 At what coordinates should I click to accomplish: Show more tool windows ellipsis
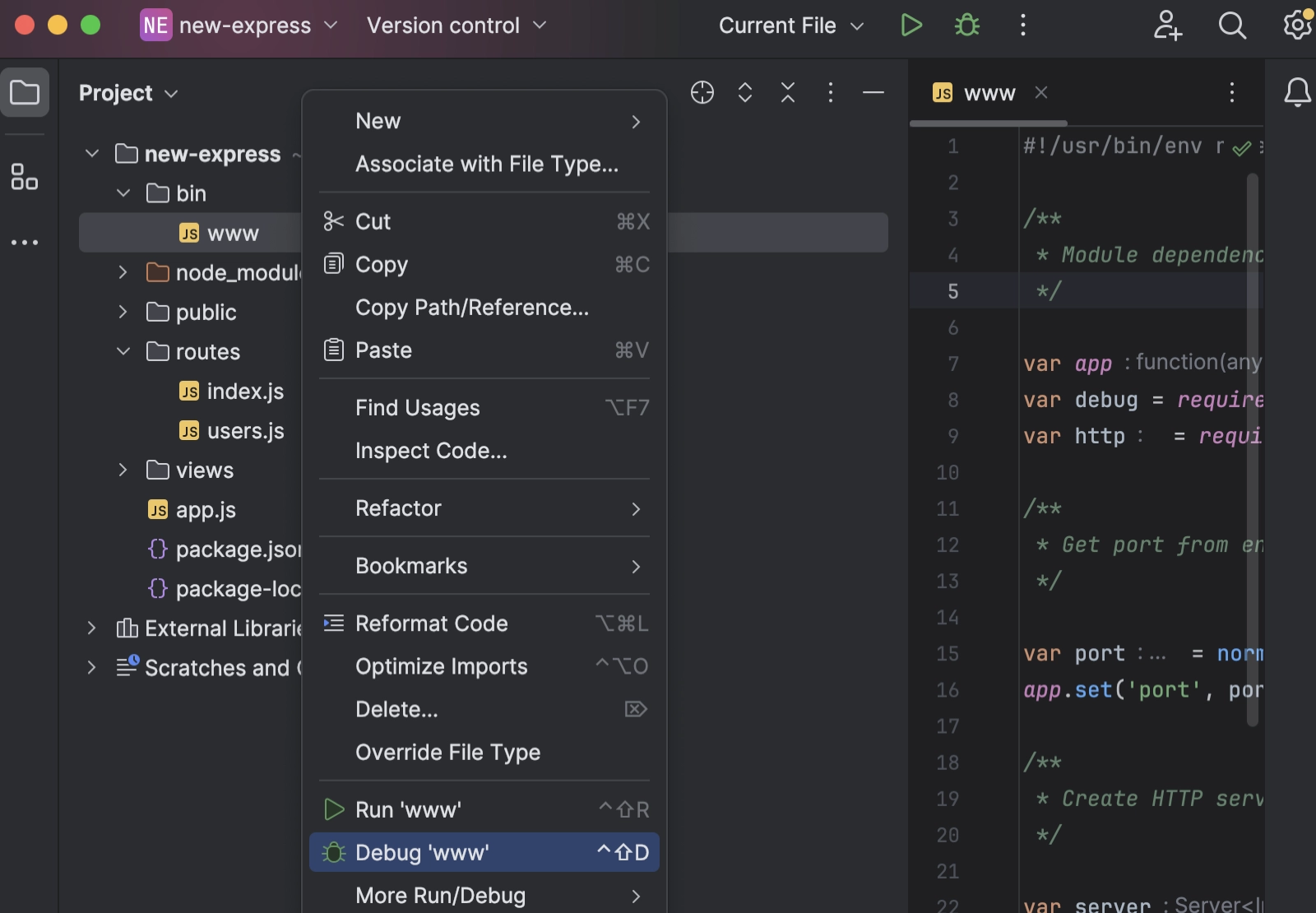coord(25,243)
